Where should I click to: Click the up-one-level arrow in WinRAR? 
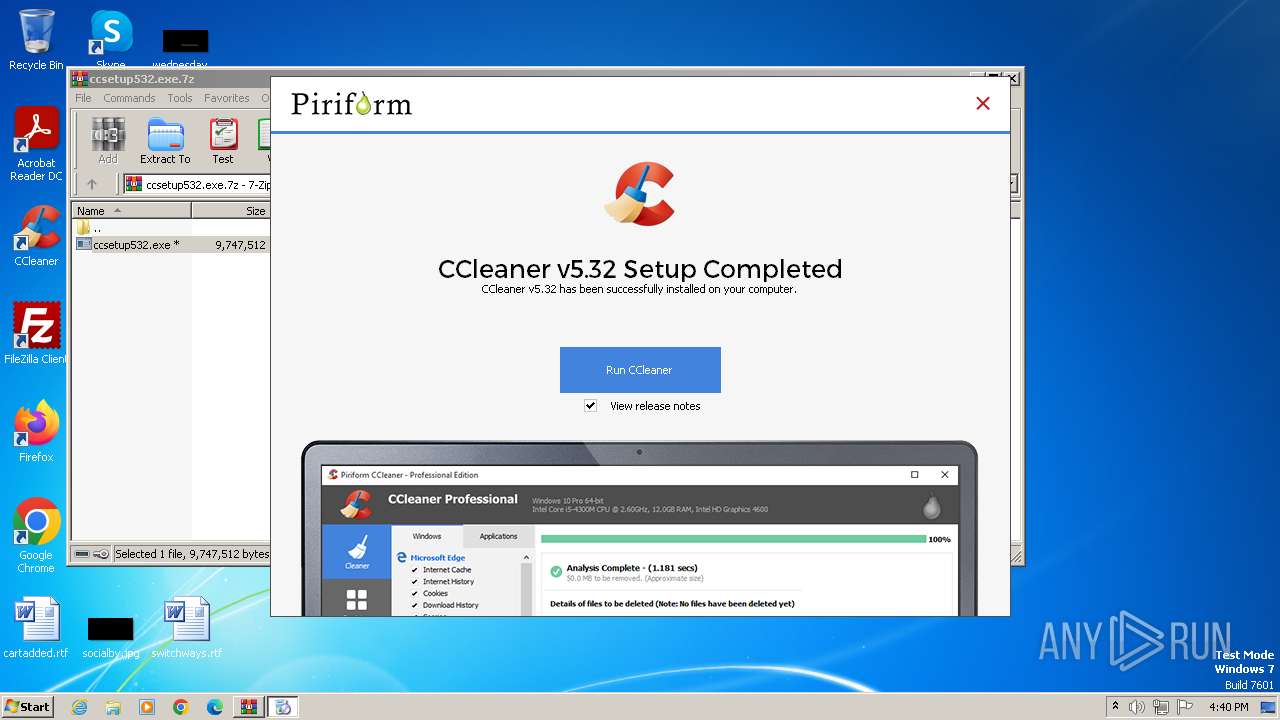pyautogui.click(x=92, y=184)
